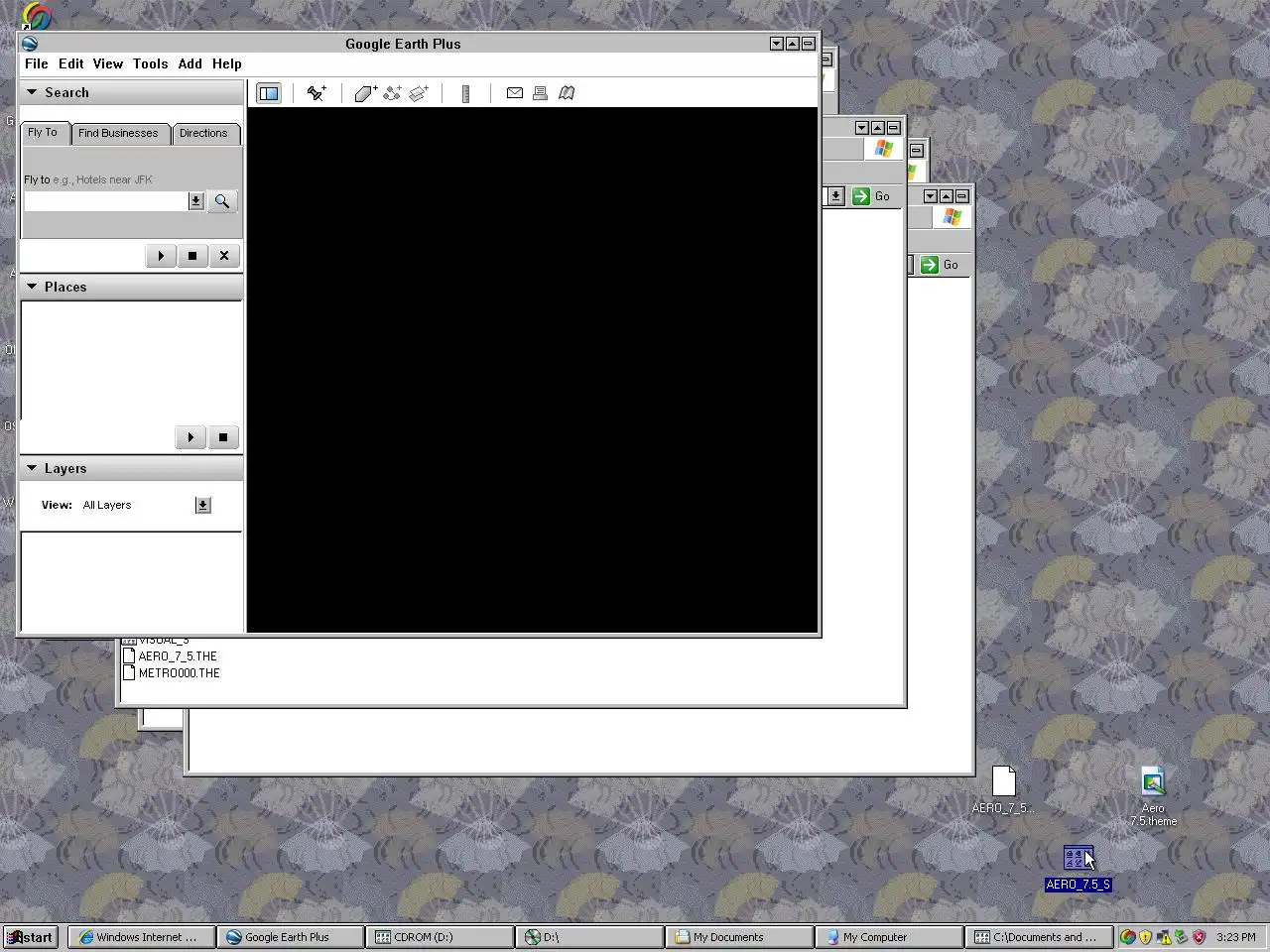Click the network warning tray icon
The height and width of the screenshot is (952, 1270).
(1164, 937)
